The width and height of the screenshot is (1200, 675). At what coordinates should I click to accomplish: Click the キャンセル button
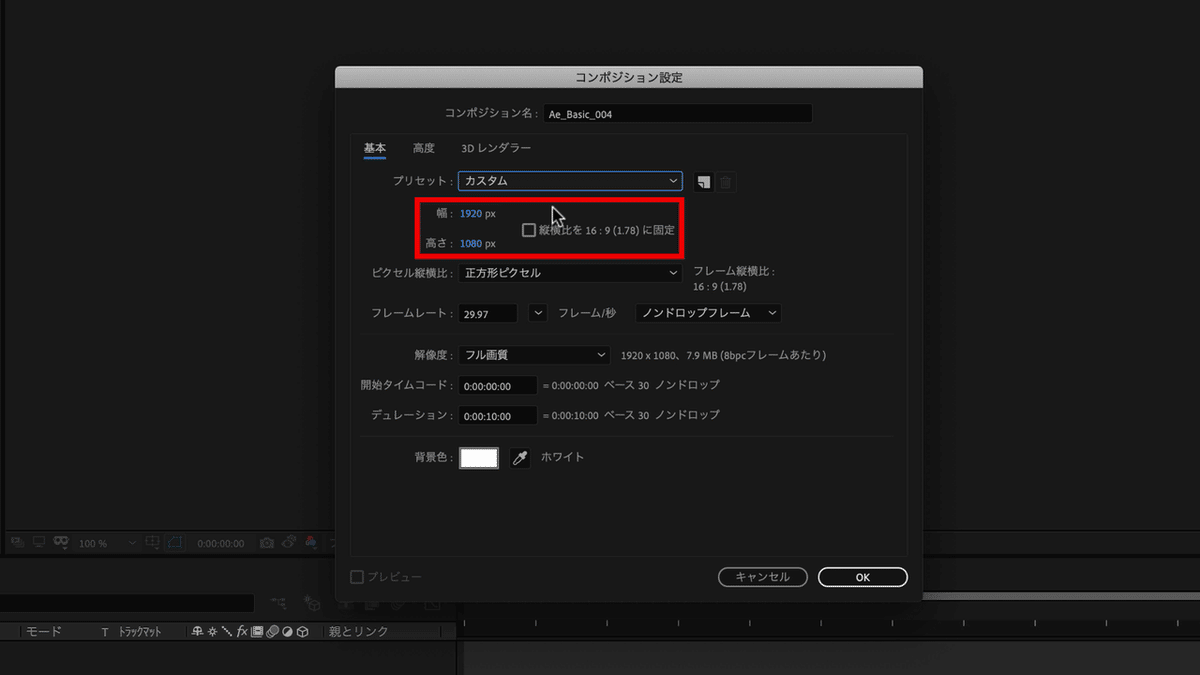click(x=763, y=577)
